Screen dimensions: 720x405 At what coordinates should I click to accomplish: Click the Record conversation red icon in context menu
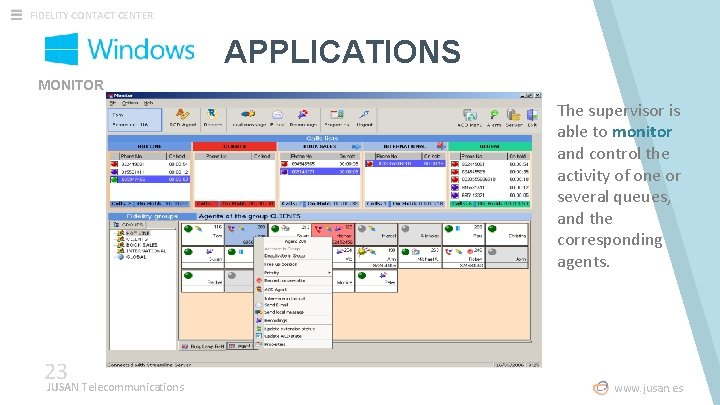[x=259, y=281]
